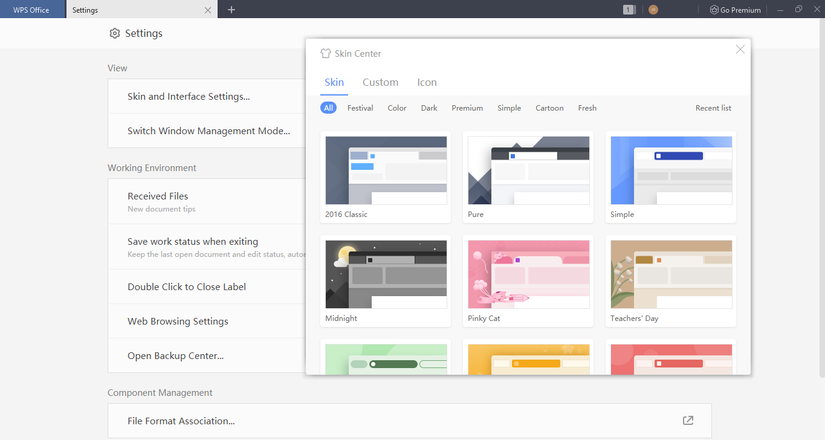The width and height of the screenshot is (825, 440).
Task: Click the Component Management heading
Action: pos(160,393)
